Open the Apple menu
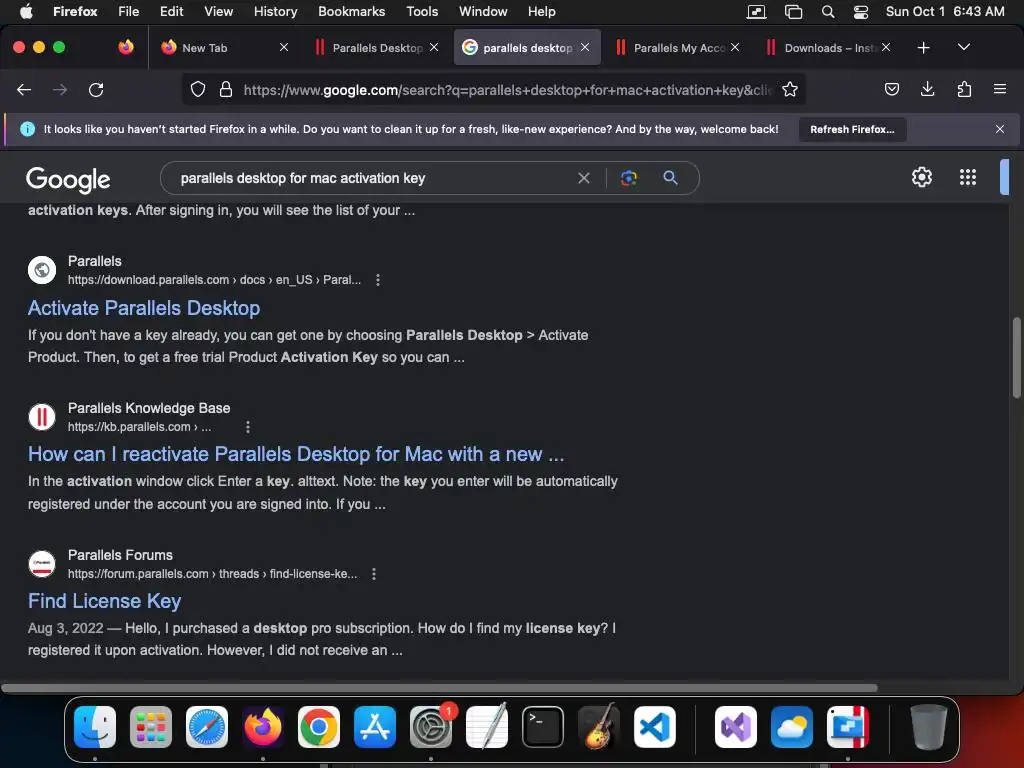 [26, 12]
